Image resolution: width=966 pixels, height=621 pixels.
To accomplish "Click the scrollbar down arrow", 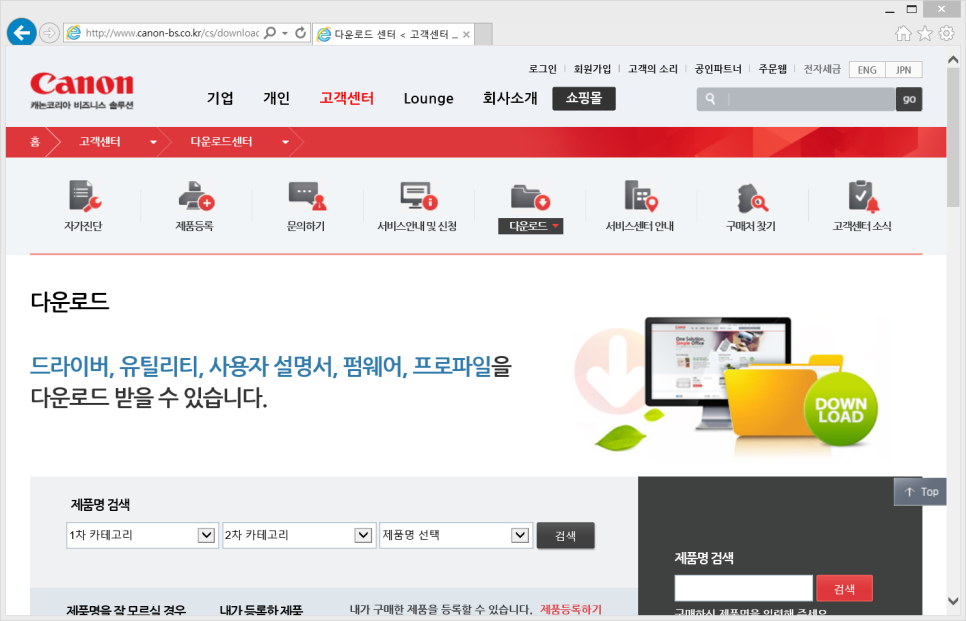I will tap(953, 601).
